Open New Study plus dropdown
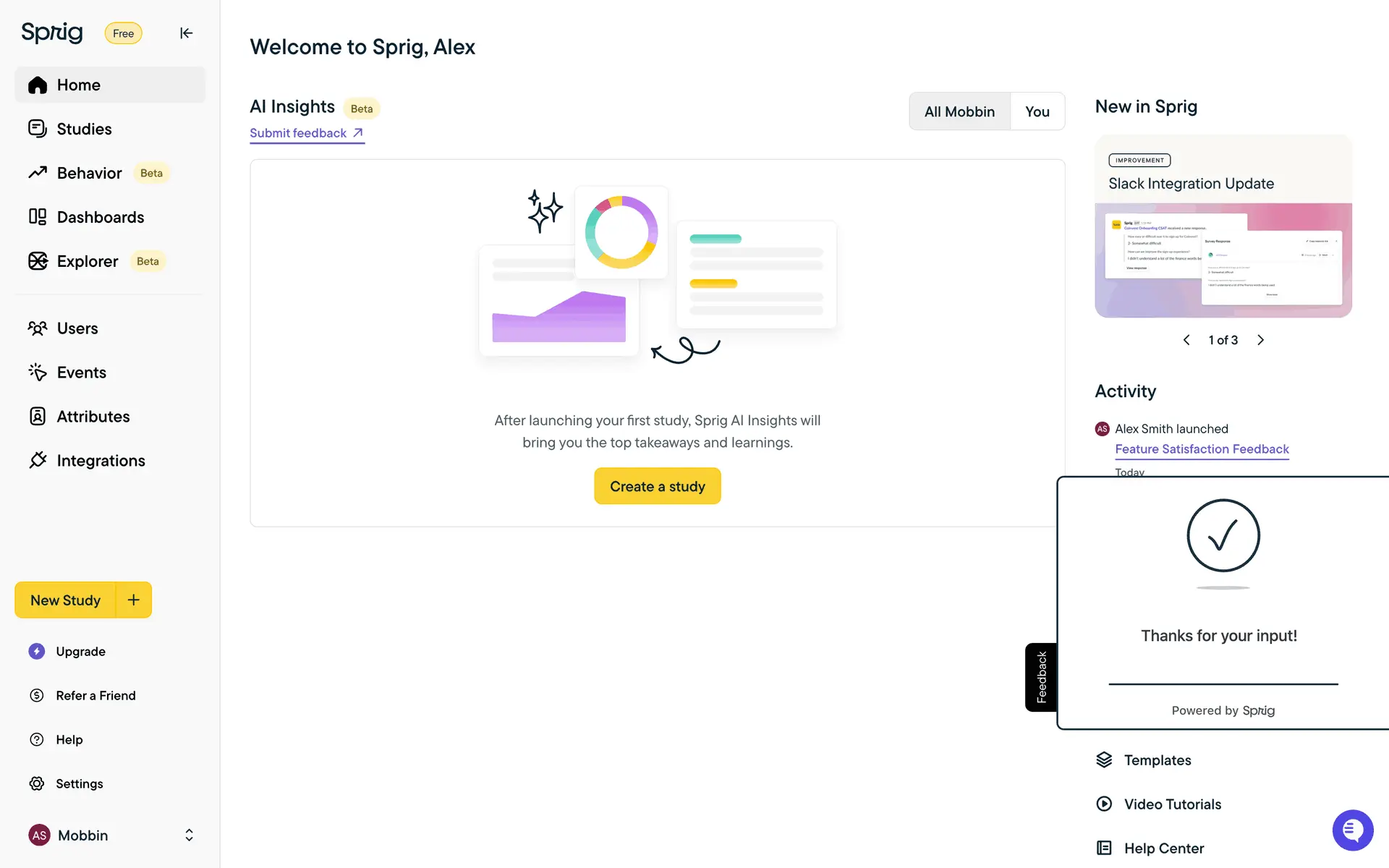The width and height of the screenshot is (1389, 868). coord(134,600)
